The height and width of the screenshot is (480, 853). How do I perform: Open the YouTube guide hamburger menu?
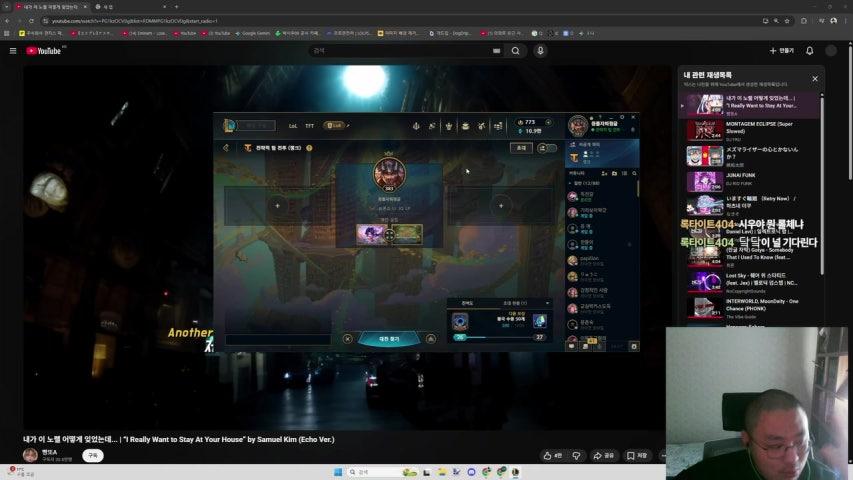(13, 51)
